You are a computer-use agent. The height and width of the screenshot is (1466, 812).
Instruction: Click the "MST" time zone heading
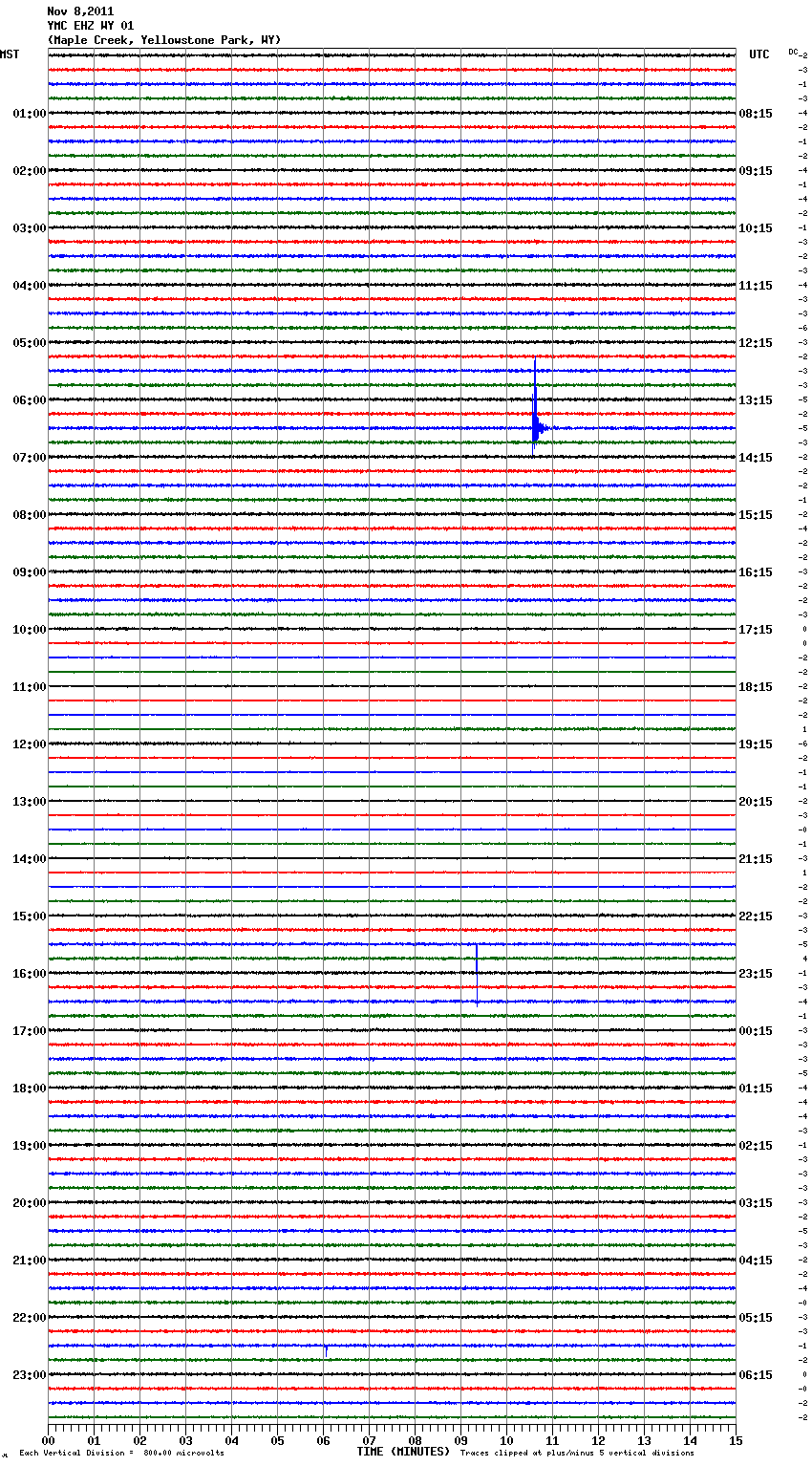point(10,54)
